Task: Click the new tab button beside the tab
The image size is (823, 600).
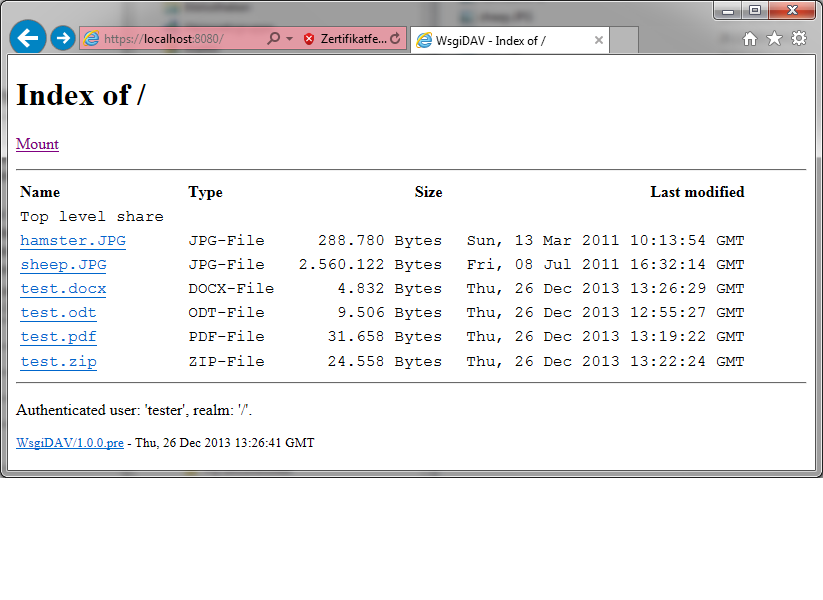Action: click(624, 41)
